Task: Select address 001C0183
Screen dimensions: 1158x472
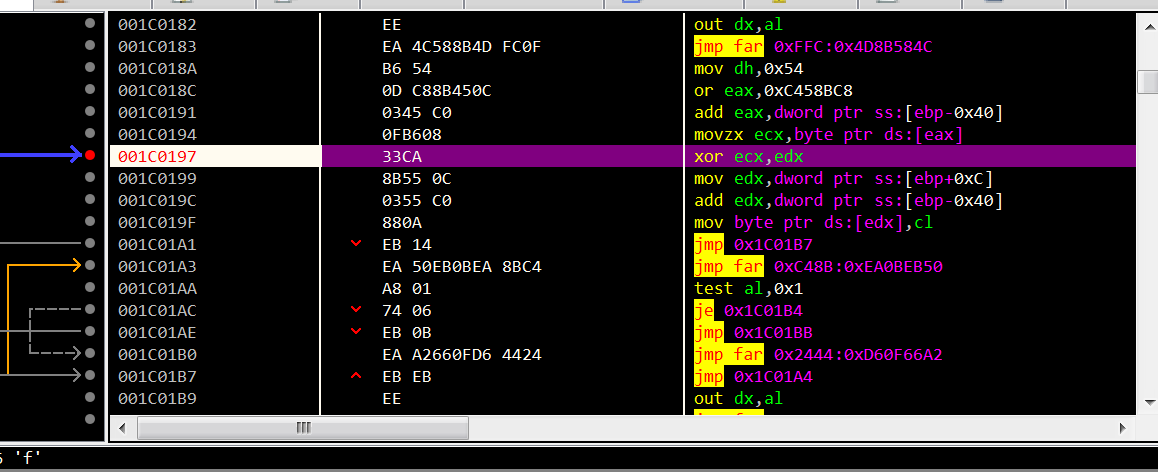Action: [157, 47]
